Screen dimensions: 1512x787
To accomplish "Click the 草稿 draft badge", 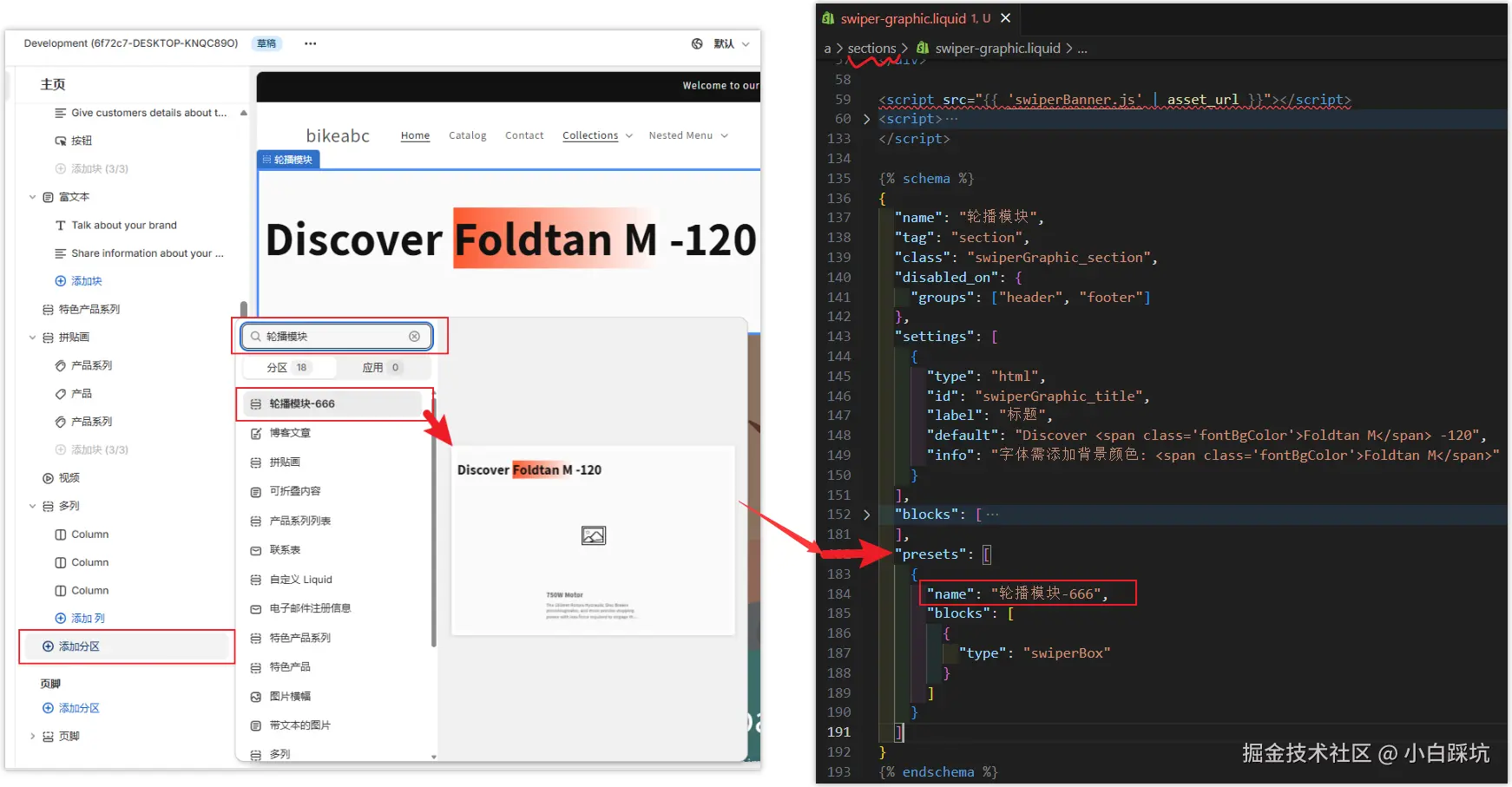I will tap(266, 43).
